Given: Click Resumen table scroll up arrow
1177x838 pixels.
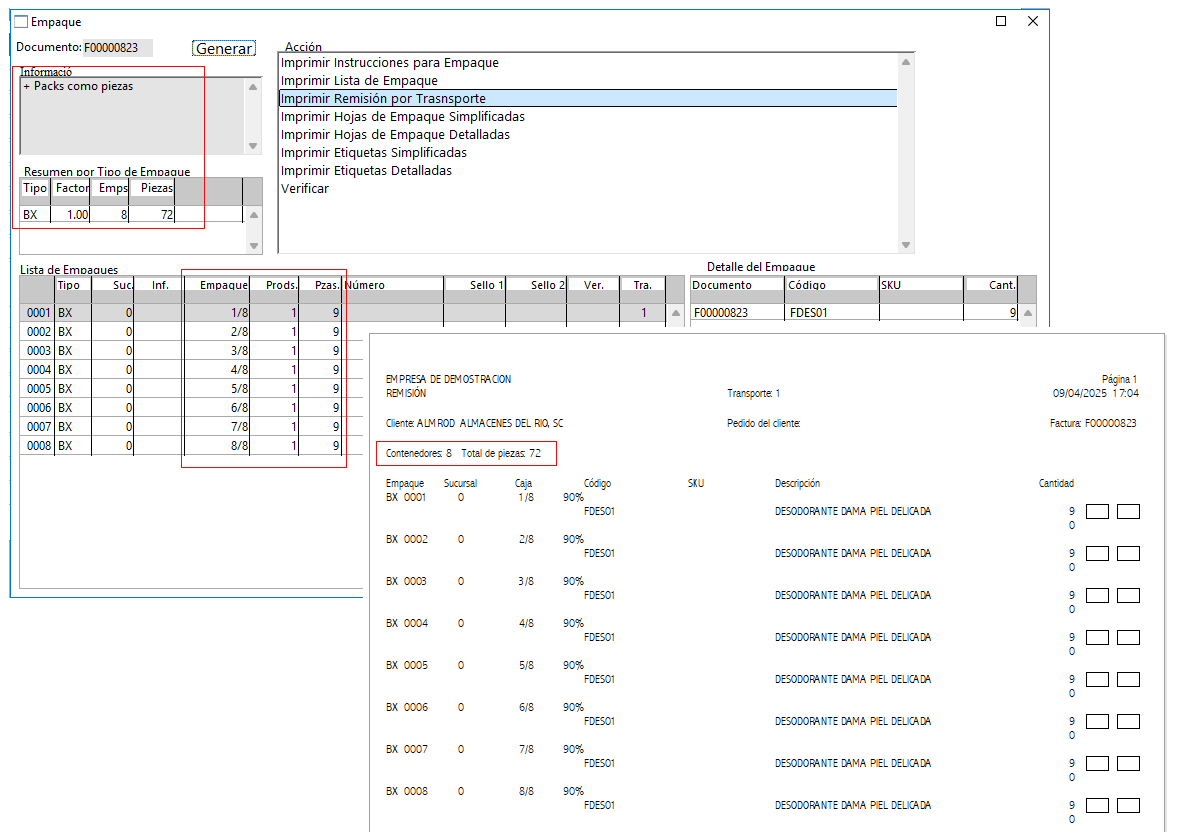Looking at the screenshot, I should [254, 215].
